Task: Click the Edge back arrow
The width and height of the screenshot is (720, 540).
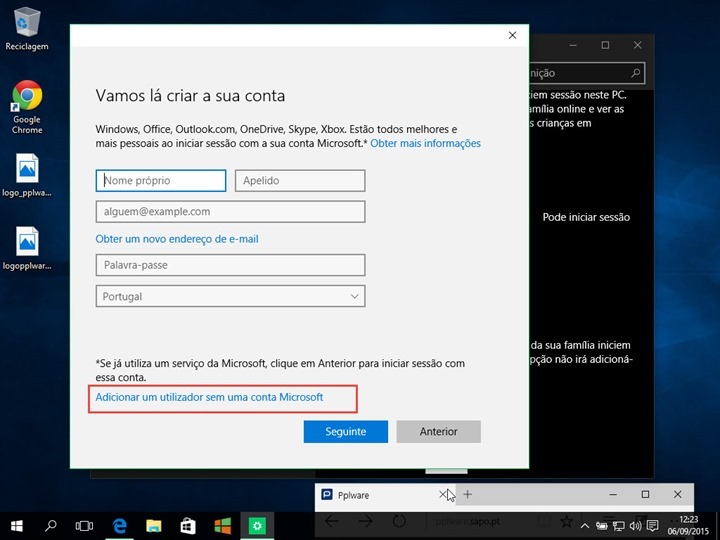Action: pyautogui.click(x=332, y=521)
